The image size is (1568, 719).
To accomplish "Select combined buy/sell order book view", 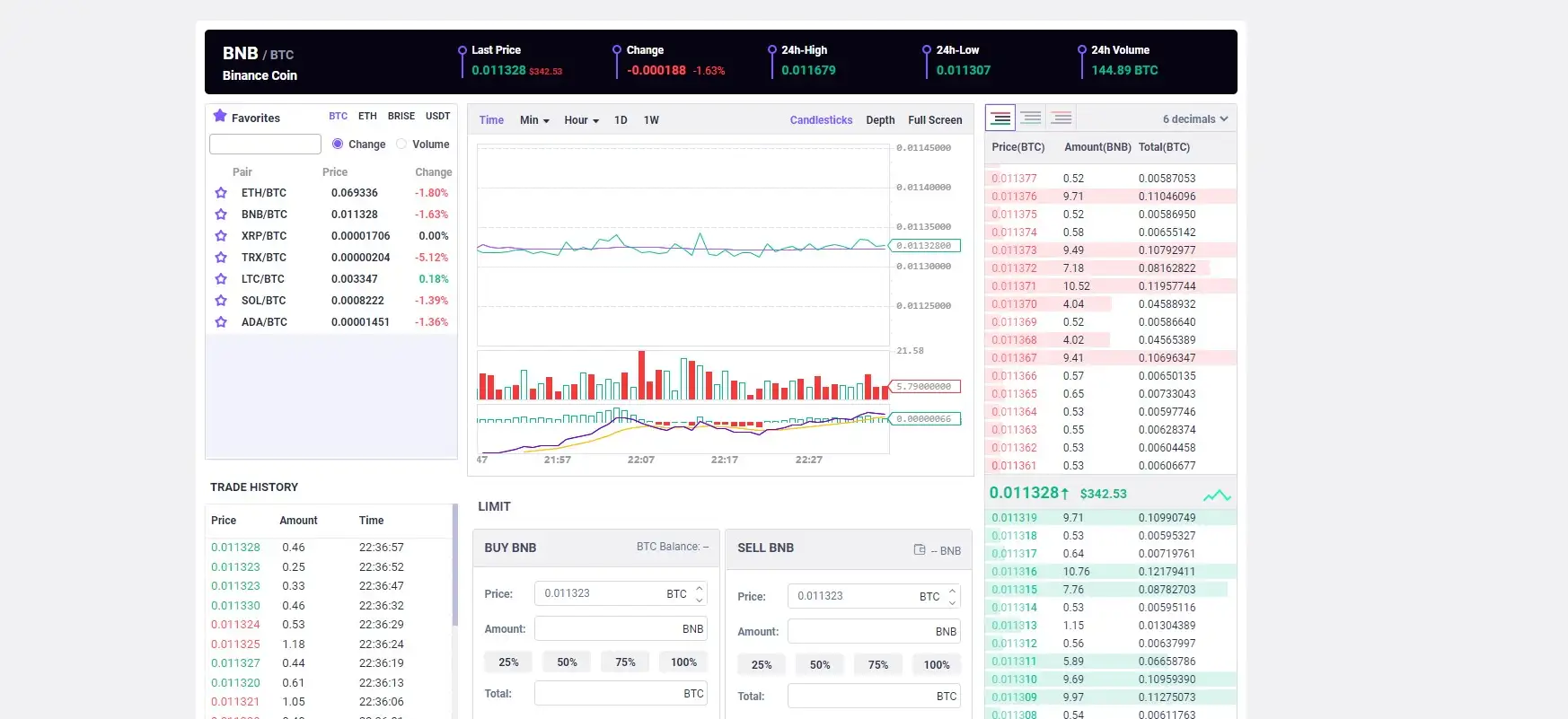I will [x=1000, y=118].
